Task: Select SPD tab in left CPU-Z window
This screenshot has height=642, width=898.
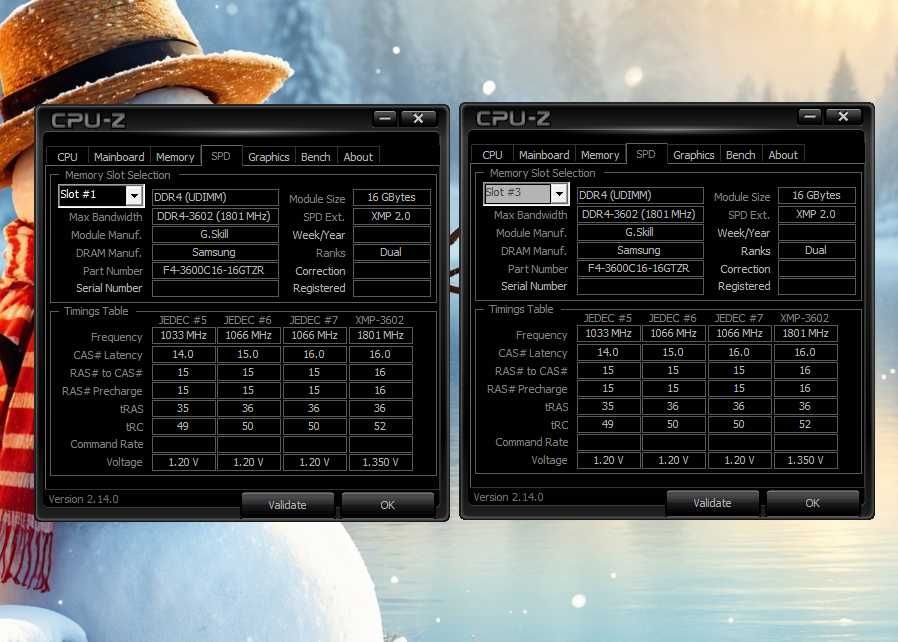Action: [221, 156]
